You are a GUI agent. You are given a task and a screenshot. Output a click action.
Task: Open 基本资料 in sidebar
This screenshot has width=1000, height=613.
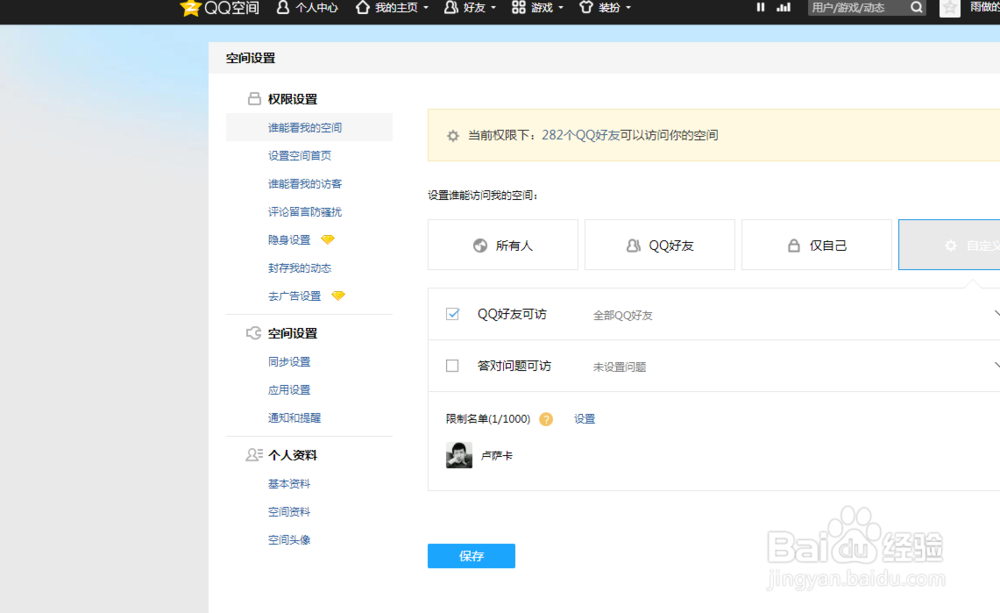point(289,484)
